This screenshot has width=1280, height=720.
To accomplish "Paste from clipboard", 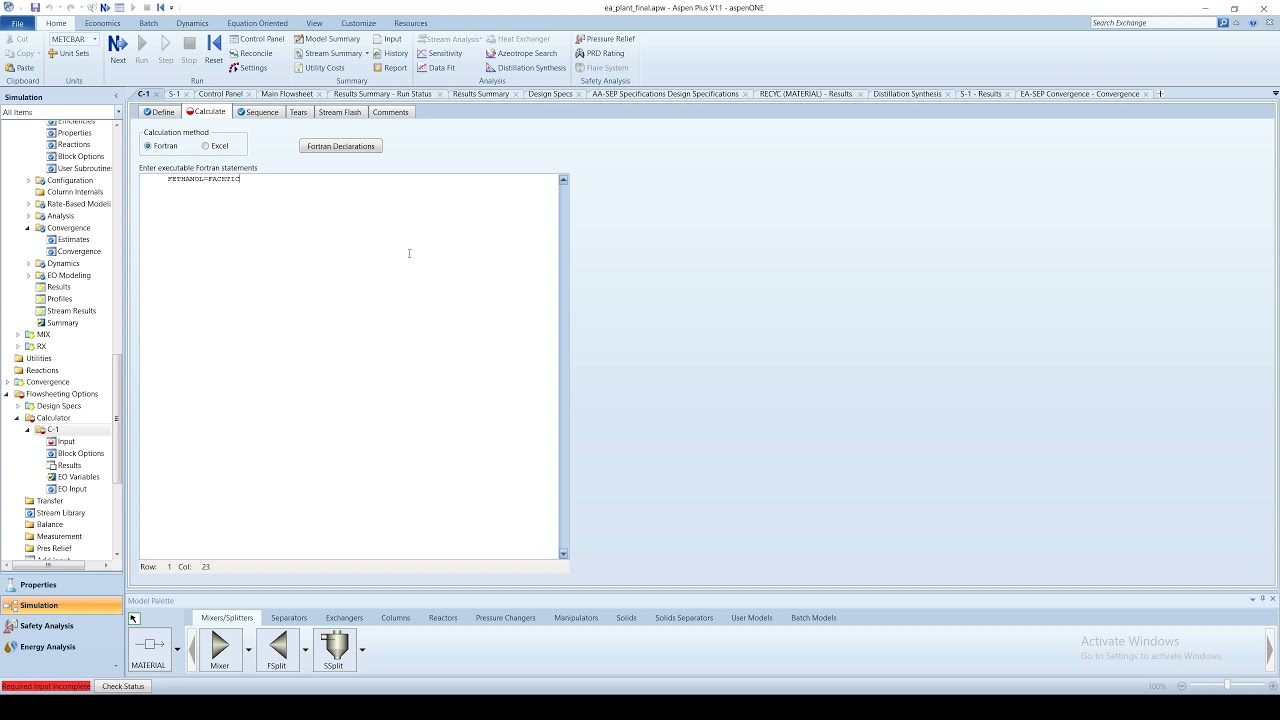I will (20, 68).
